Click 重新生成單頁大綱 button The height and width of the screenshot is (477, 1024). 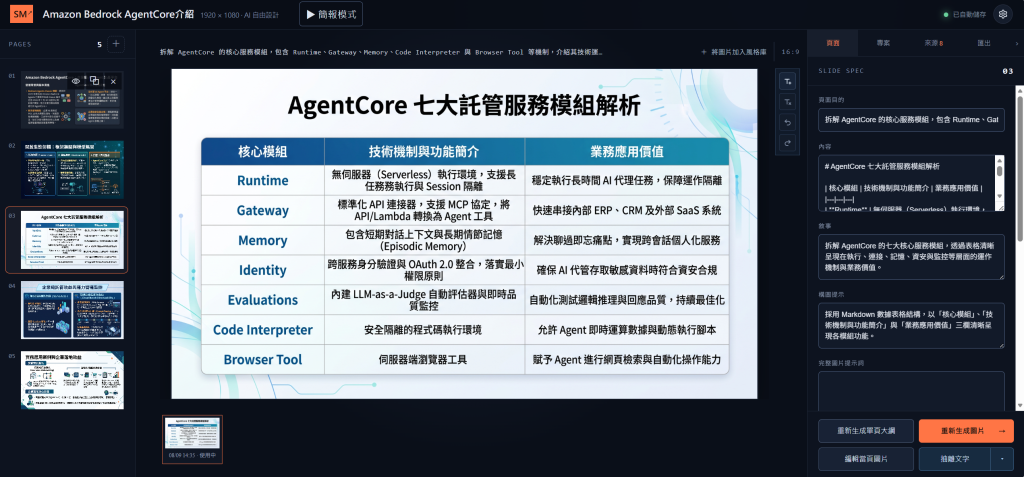pyautogui.click(x=866, y=431)
